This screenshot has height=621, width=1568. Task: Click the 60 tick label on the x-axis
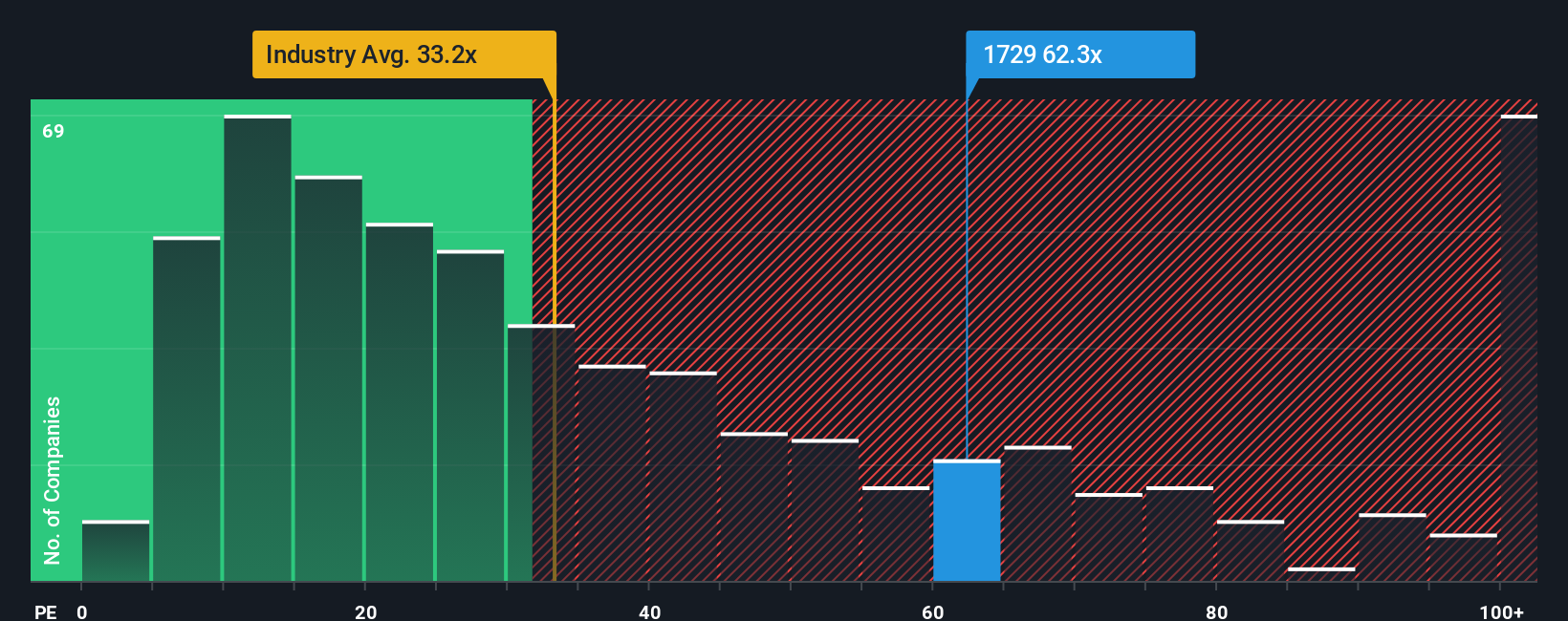(932, 611)
